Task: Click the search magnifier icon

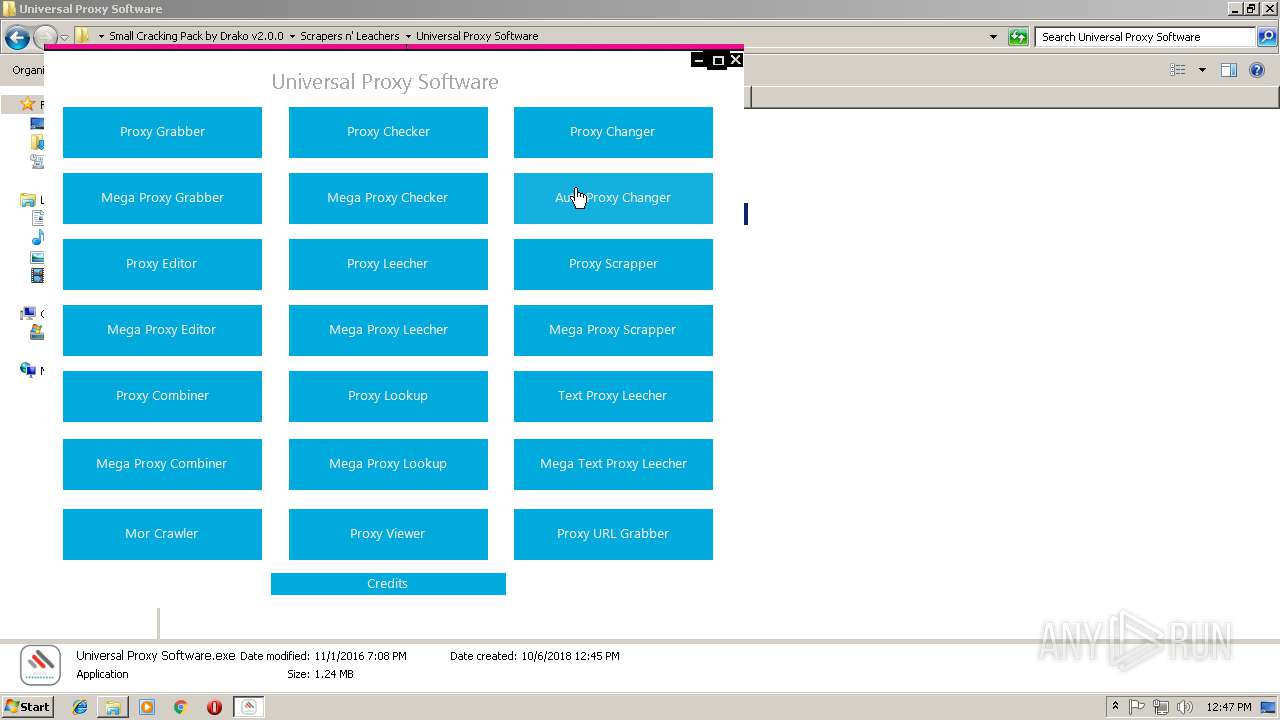Action: pyautogui.click(x=1267, y=37)
